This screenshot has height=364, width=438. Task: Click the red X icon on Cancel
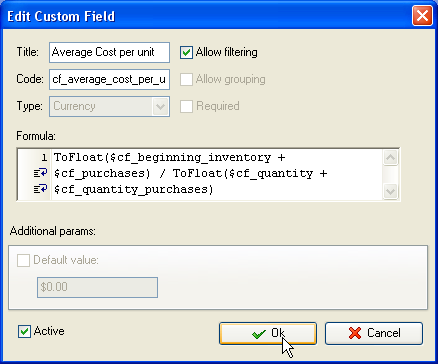click(x=355, y=333)
